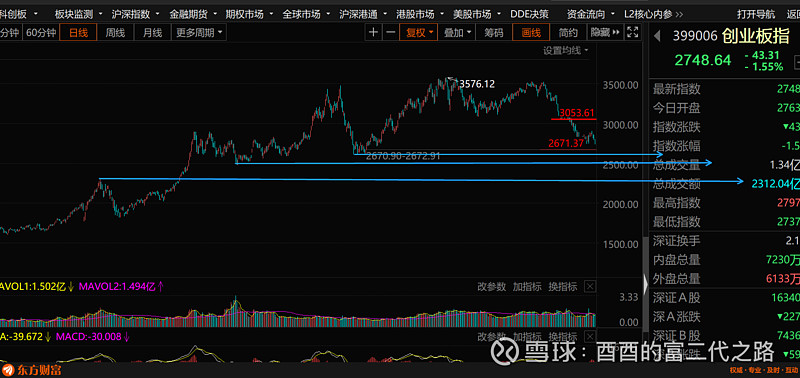Click 加指标 in volume panel
The image size is (800, 378).
(x=527, y=286)
